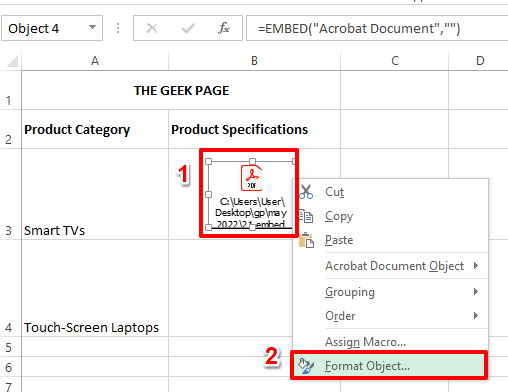Screen dimensions: 508x392
Task: Click the formula bar cancel X icon
Action: (152, 28)
